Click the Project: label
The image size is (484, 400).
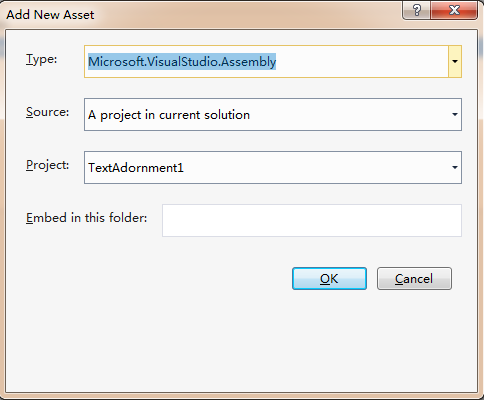click(48, 165)
